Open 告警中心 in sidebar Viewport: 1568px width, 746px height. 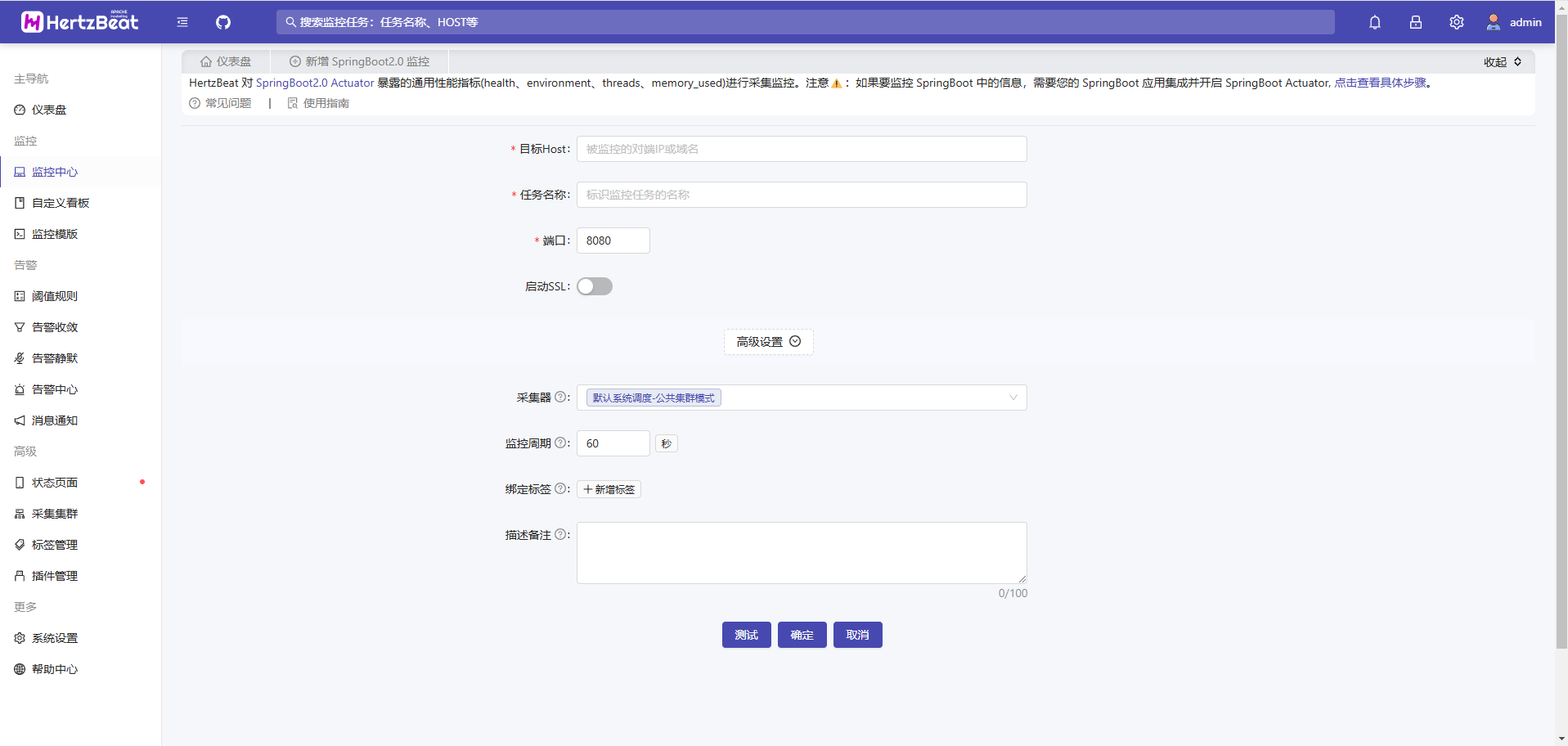(x=55, y=389)
